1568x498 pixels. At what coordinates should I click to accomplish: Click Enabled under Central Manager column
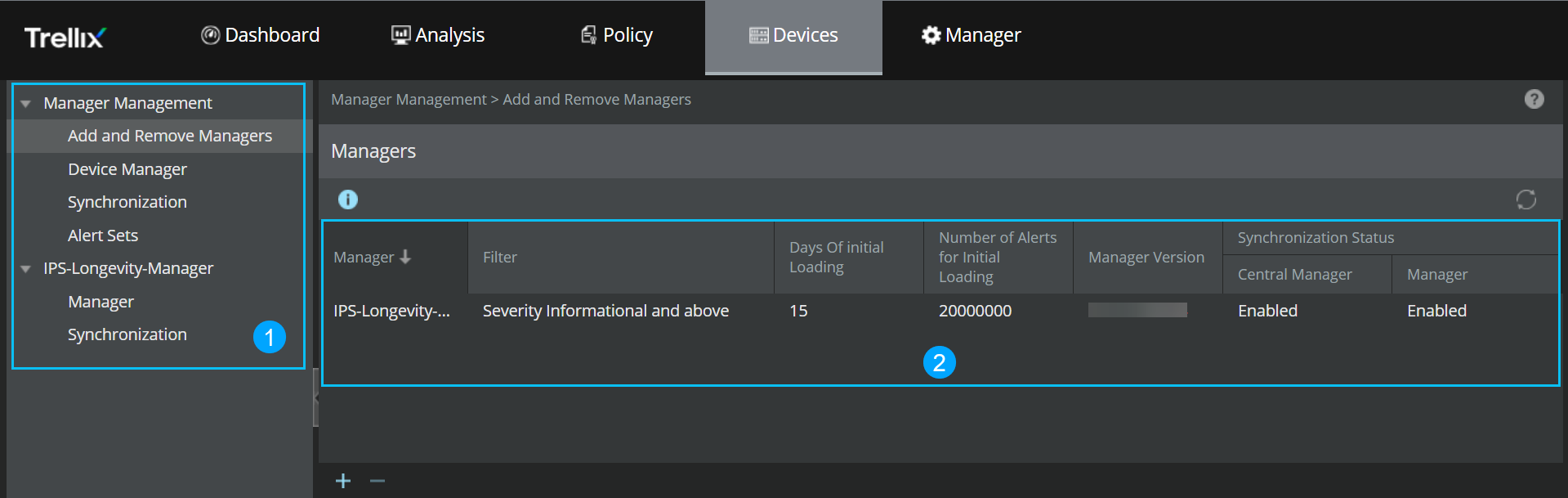[1267, 311]
